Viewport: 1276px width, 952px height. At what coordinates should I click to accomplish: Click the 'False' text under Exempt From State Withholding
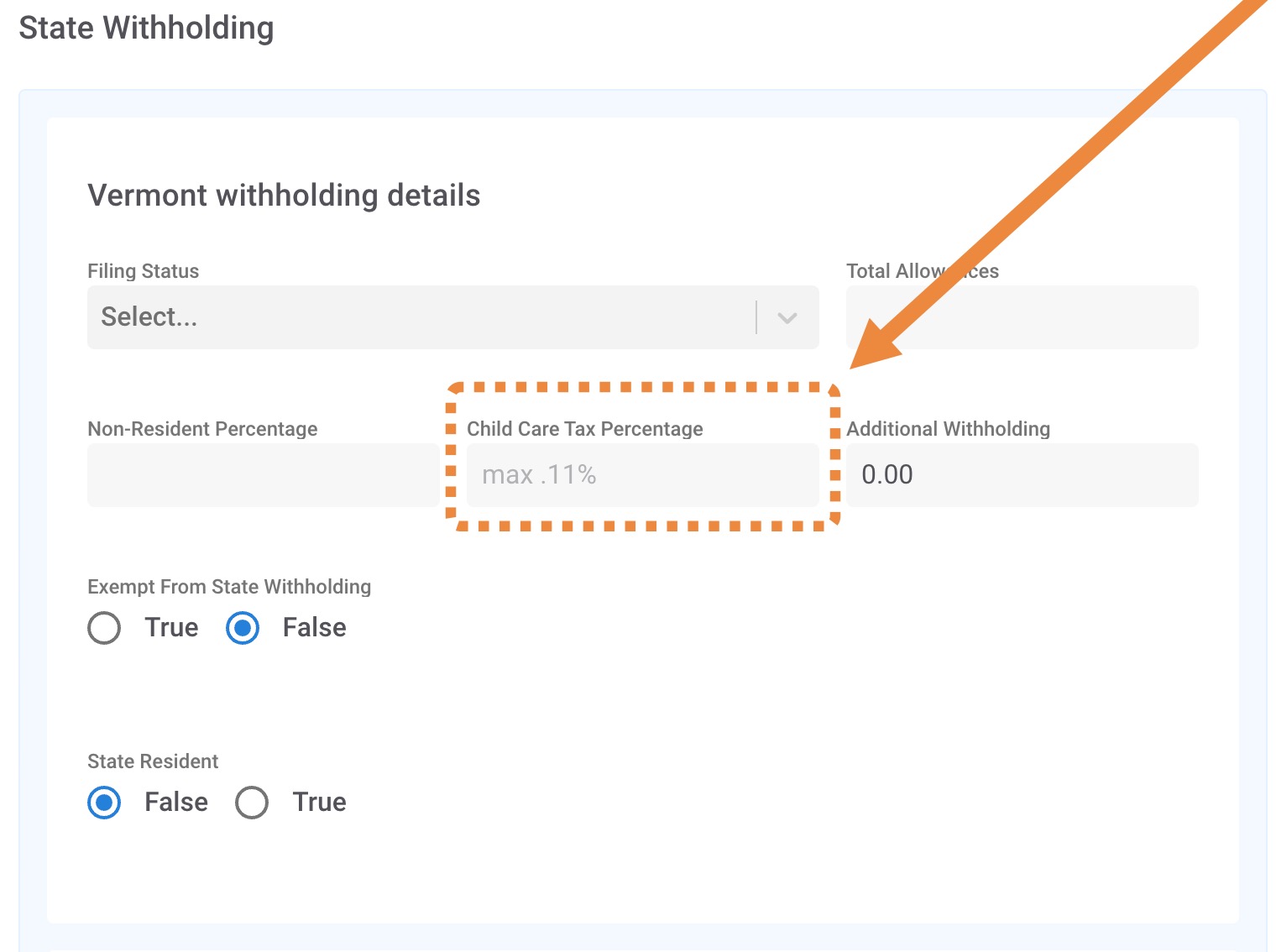(314, 628)
